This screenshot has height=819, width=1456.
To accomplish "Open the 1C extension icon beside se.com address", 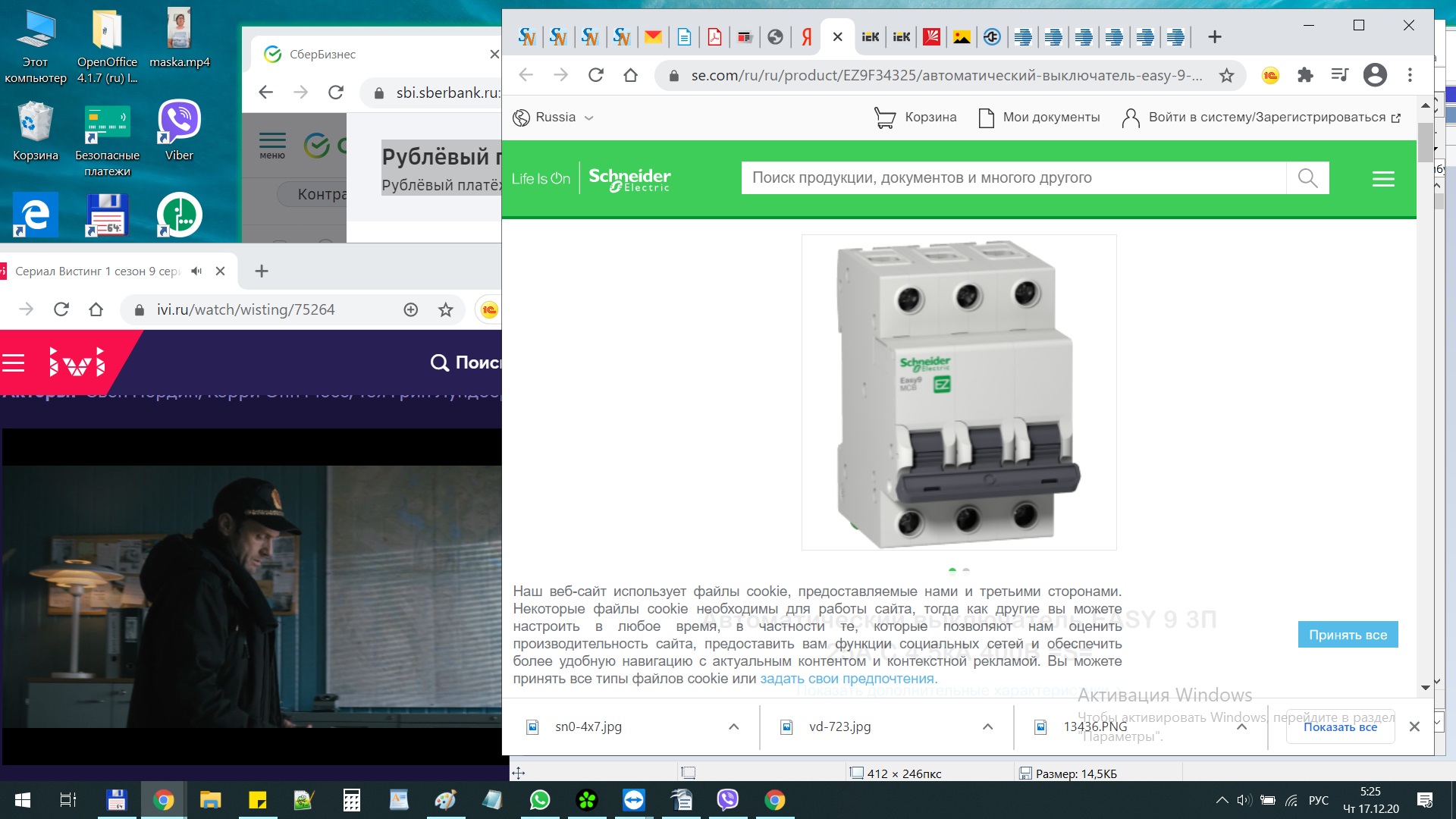I will point(1270,75).
